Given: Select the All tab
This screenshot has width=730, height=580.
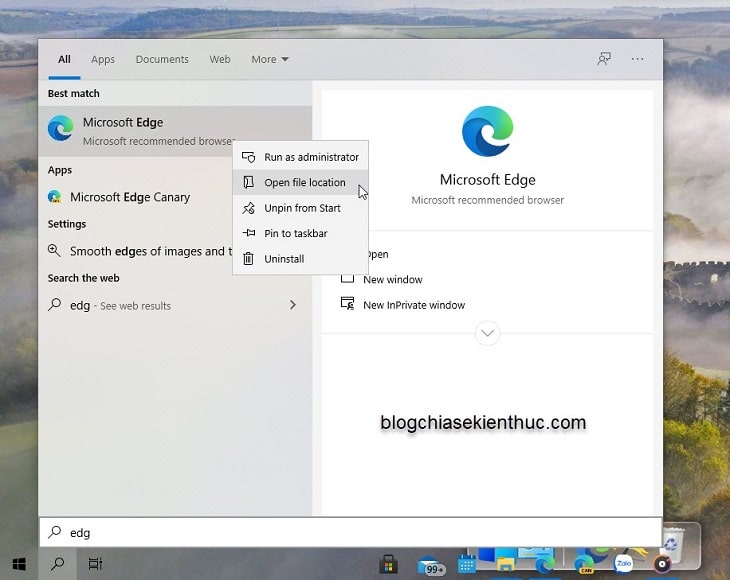Looking at the screenshot, I should tap(64, 59).
